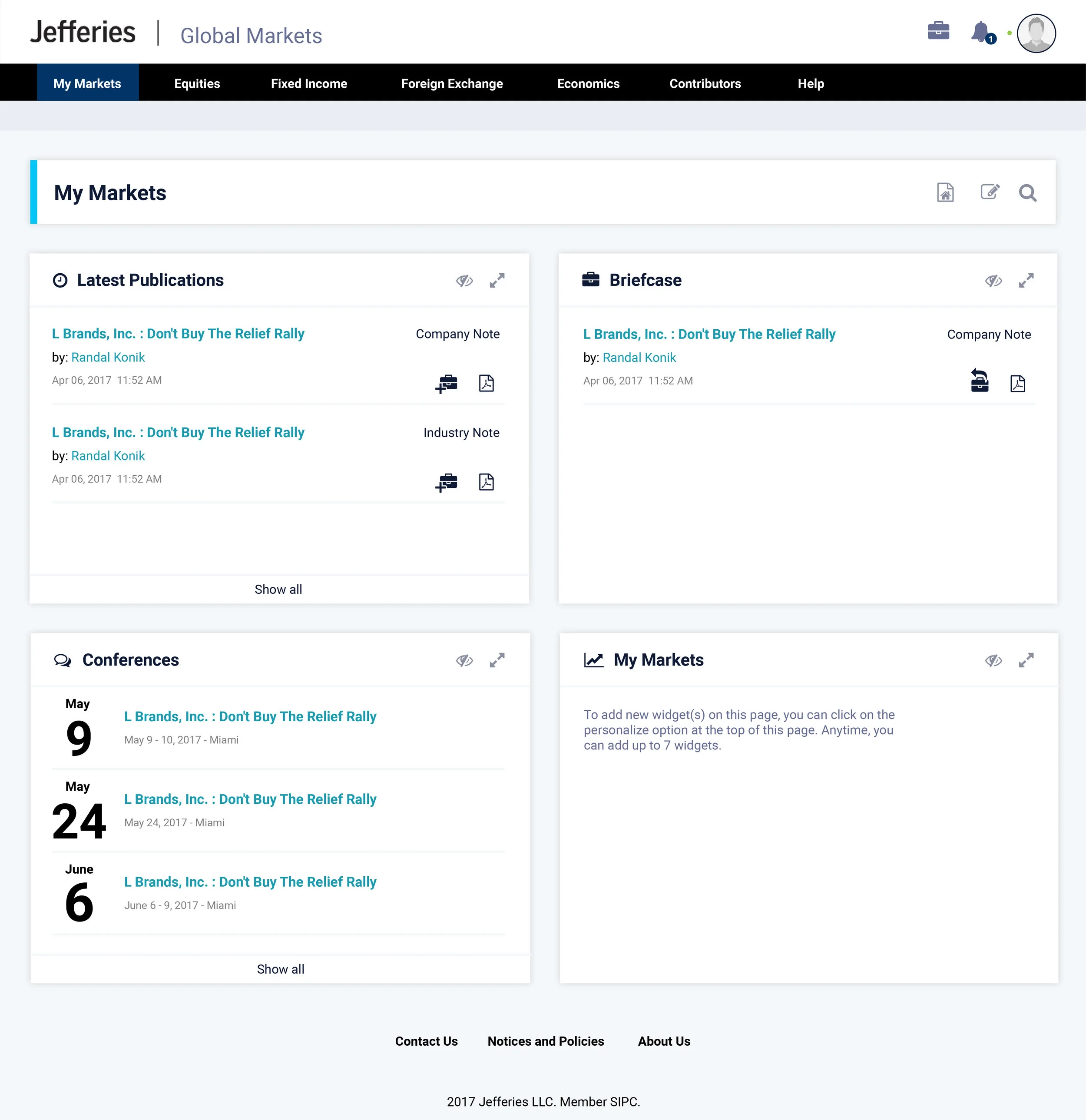Viewport: 1086px width, 1120px height.
Task: Open the May 24 conference link
Action: pos(250,799)
